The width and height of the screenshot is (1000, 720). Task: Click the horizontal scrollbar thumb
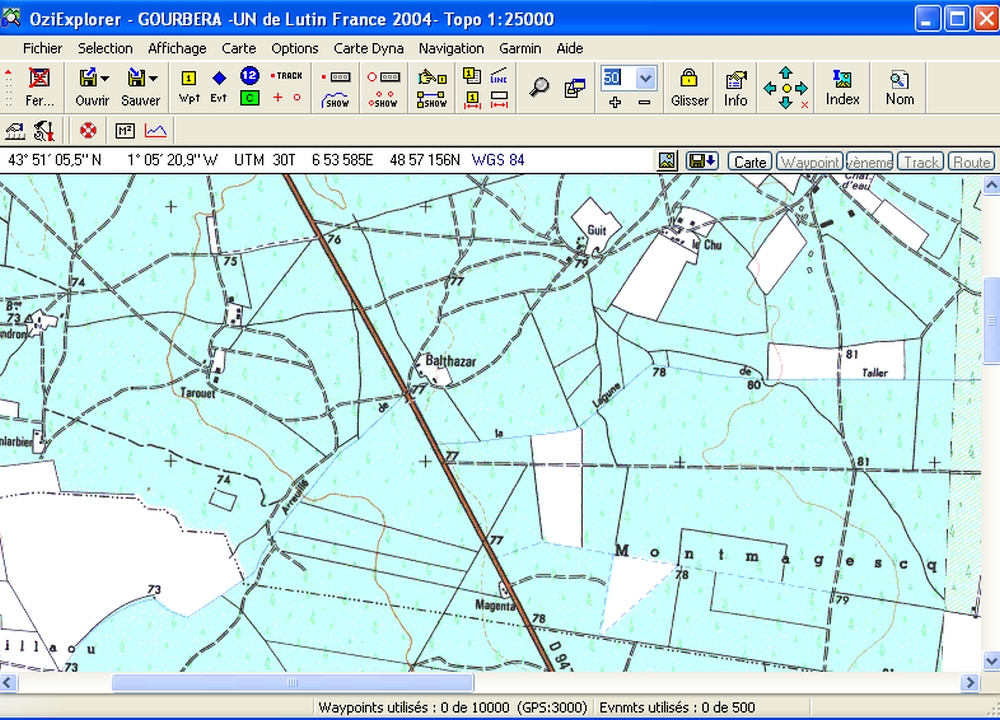[292, 683]
